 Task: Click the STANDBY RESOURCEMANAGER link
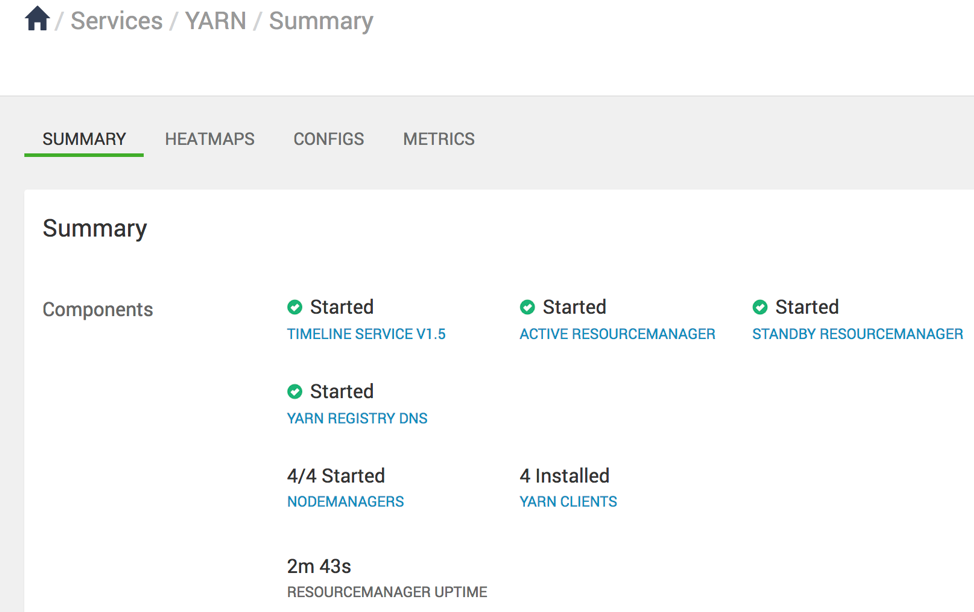click(x=857, y=334)
